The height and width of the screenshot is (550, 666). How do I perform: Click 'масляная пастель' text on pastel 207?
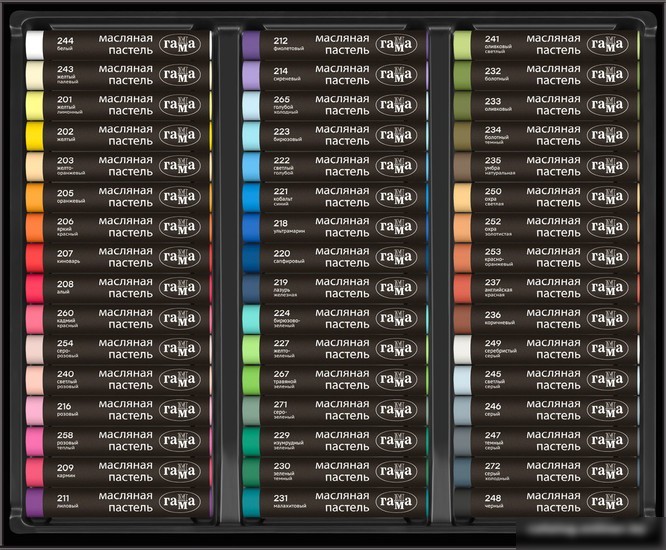[126, 257]
